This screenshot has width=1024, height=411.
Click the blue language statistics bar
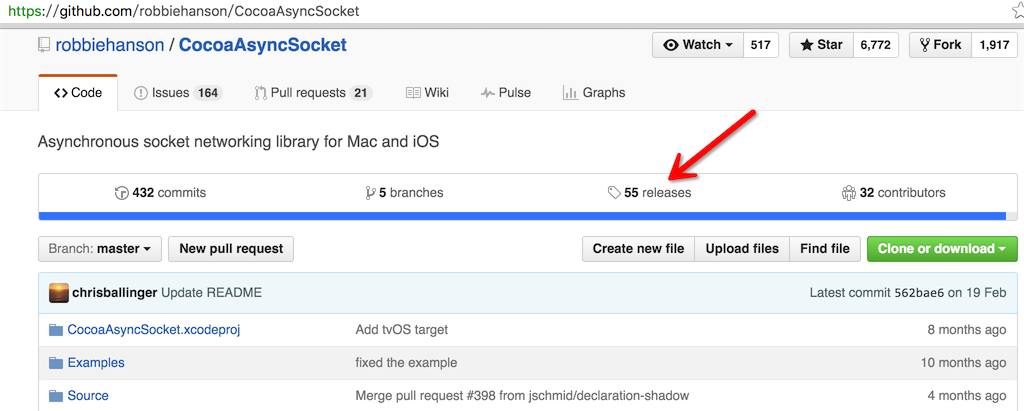click(522, 216)
